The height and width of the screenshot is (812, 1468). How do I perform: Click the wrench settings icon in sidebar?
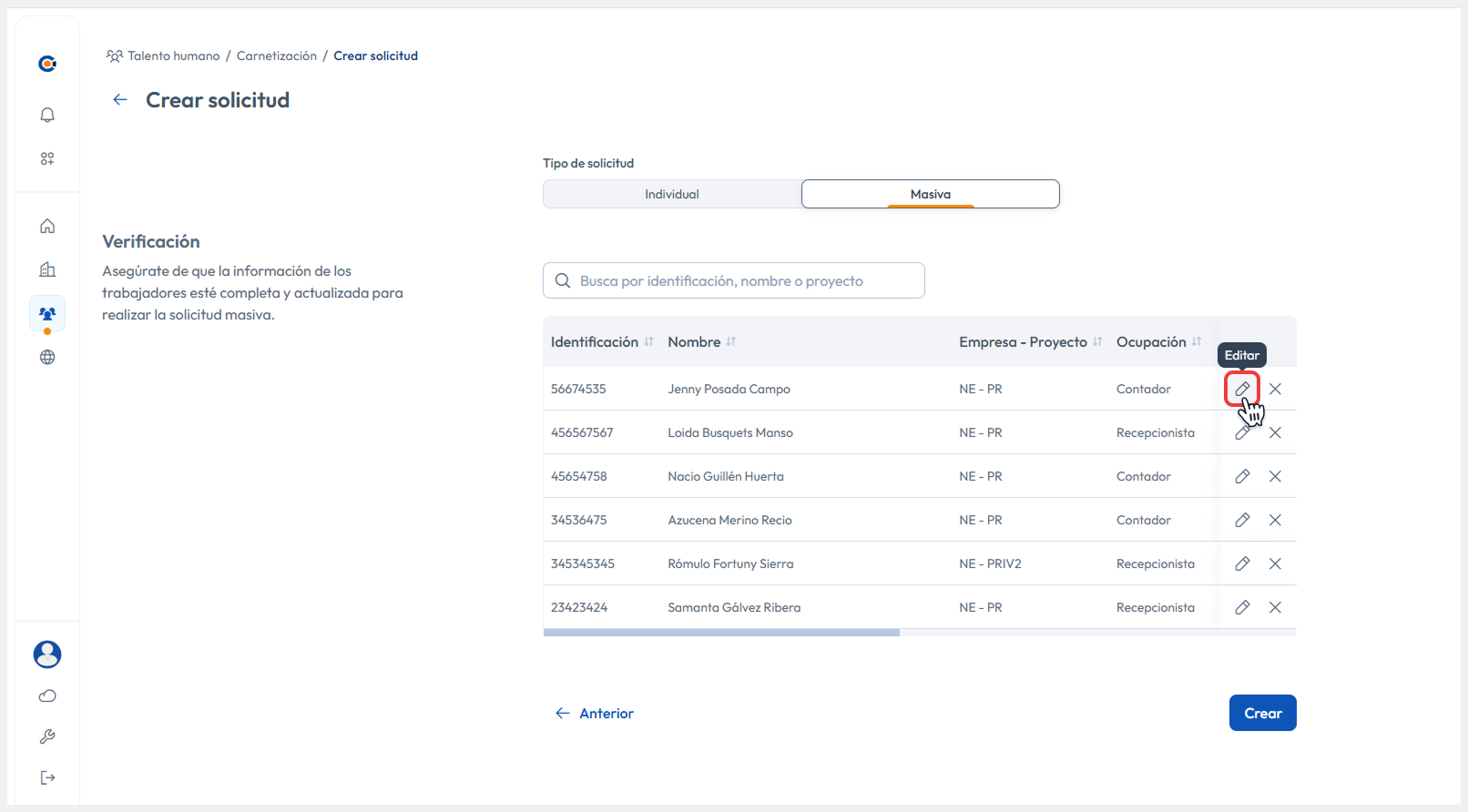pos(47,736)
